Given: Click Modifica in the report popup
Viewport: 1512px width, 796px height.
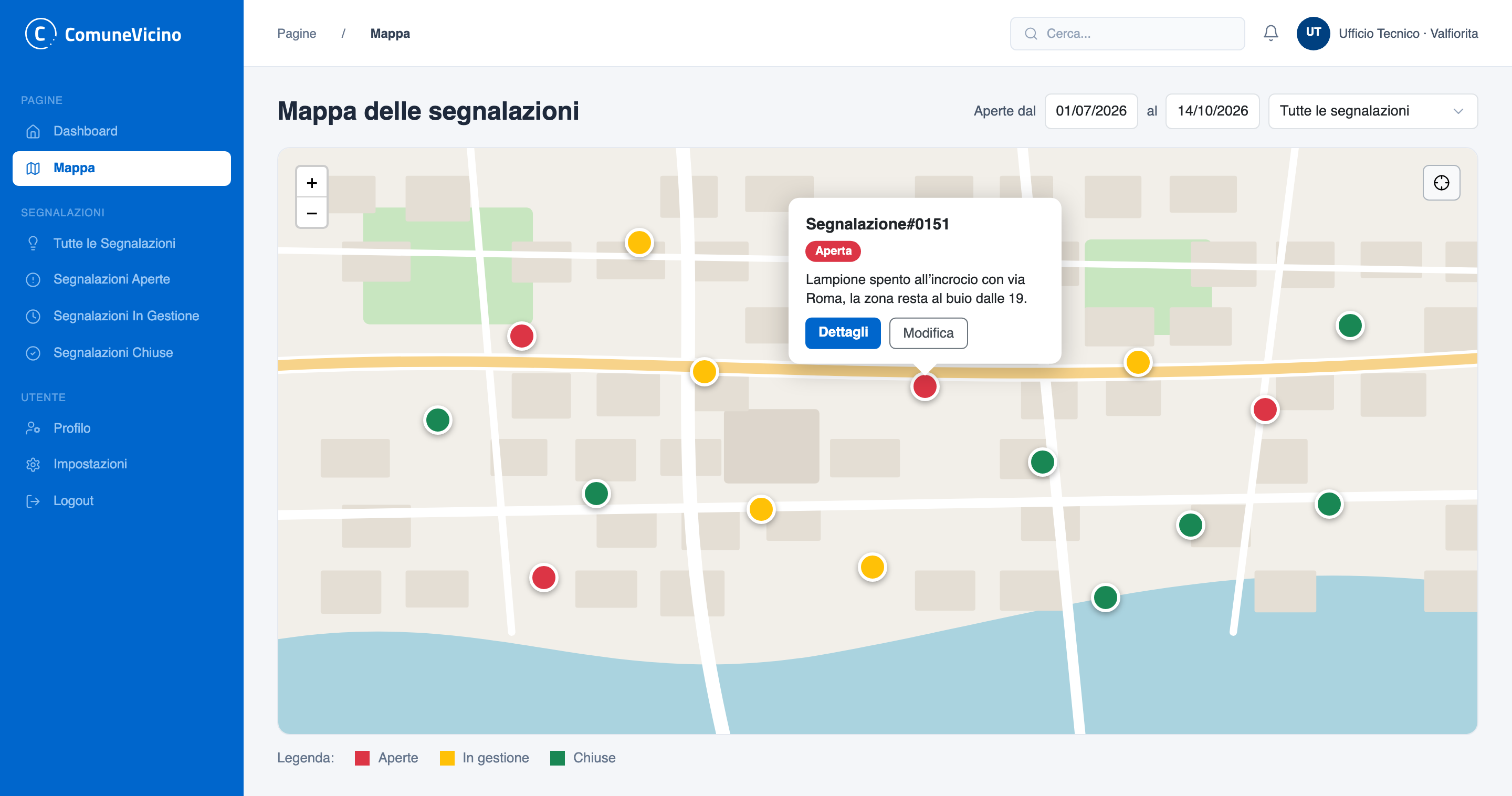Looking at the screenshot, I should coord(928,333).
